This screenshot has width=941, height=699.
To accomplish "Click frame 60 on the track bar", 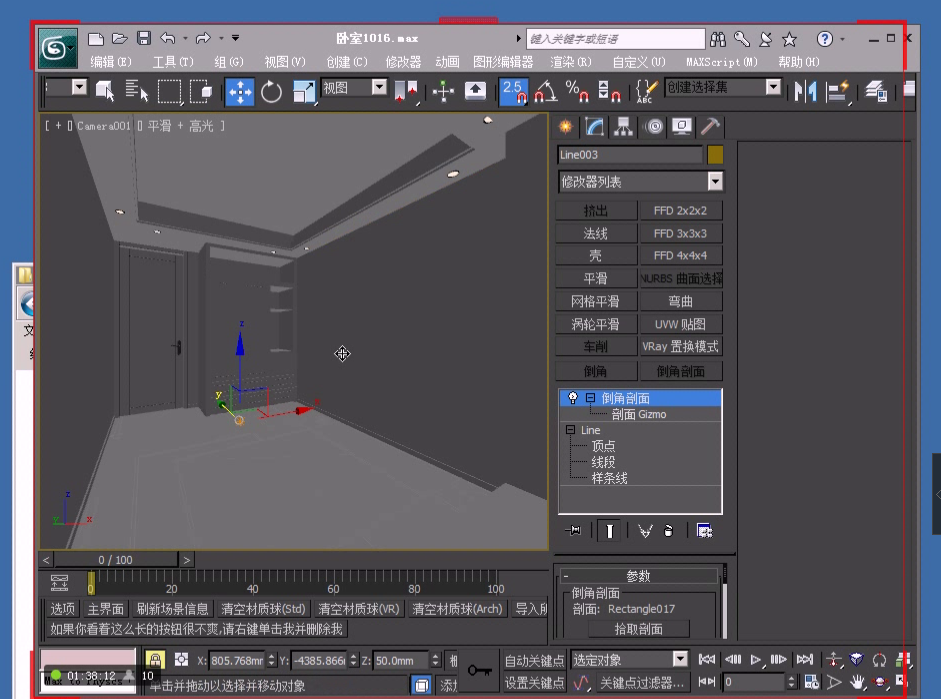I will tap(333, 583).
